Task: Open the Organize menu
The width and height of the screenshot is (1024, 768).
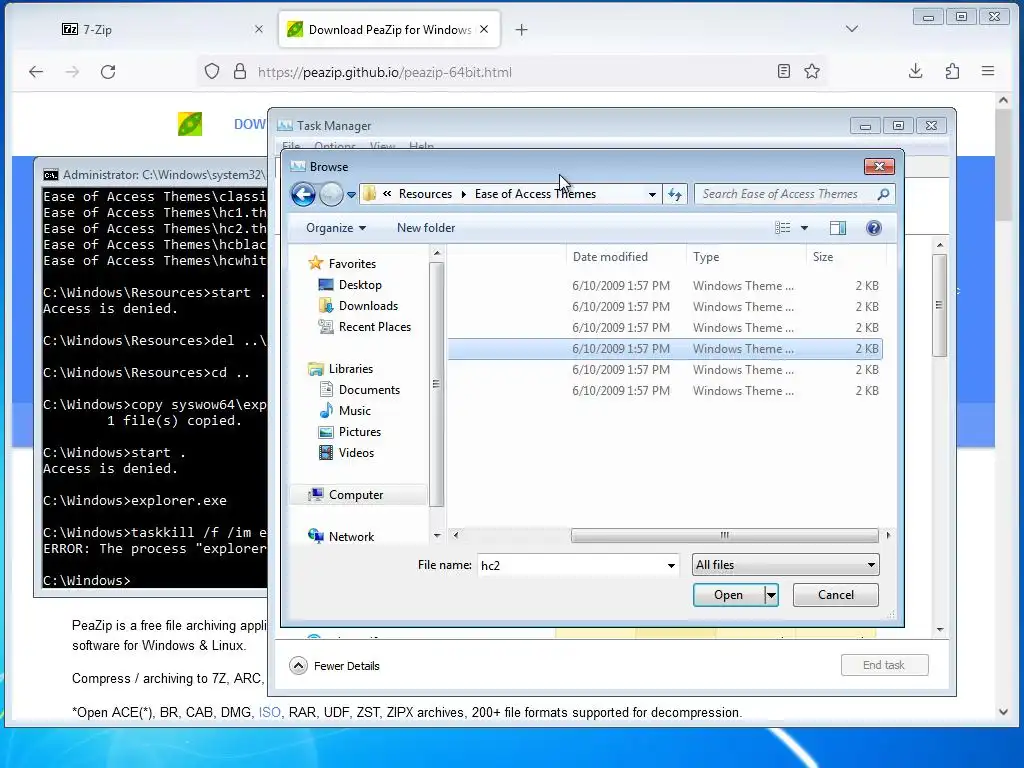Action: [336, 228]
